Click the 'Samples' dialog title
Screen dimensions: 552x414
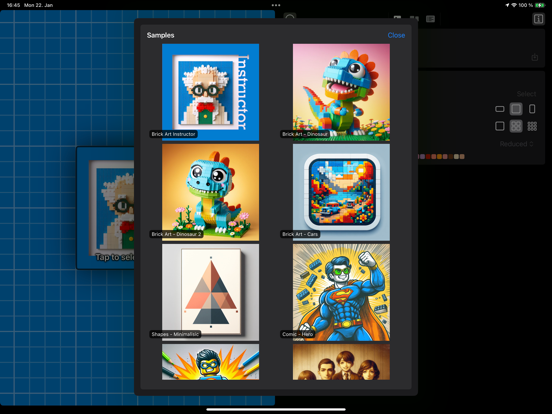pos(161,35)
